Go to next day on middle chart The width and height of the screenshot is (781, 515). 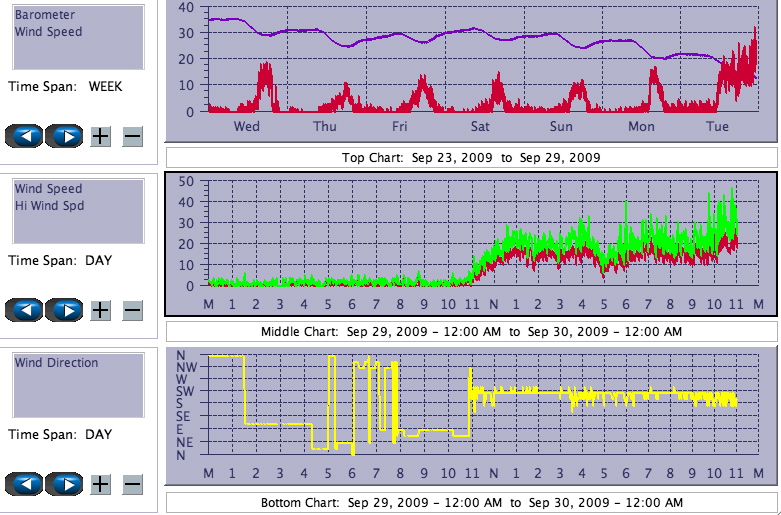64,310
